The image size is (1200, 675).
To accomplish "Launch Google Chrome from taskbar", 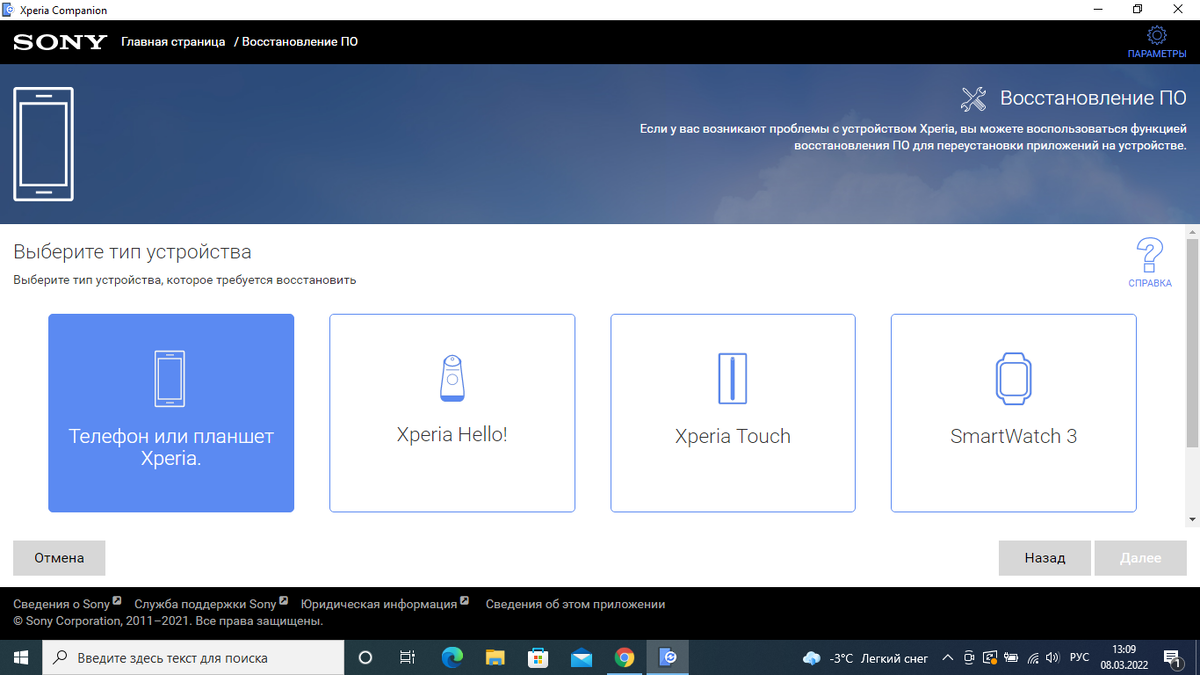I will [x=624, y=658].
